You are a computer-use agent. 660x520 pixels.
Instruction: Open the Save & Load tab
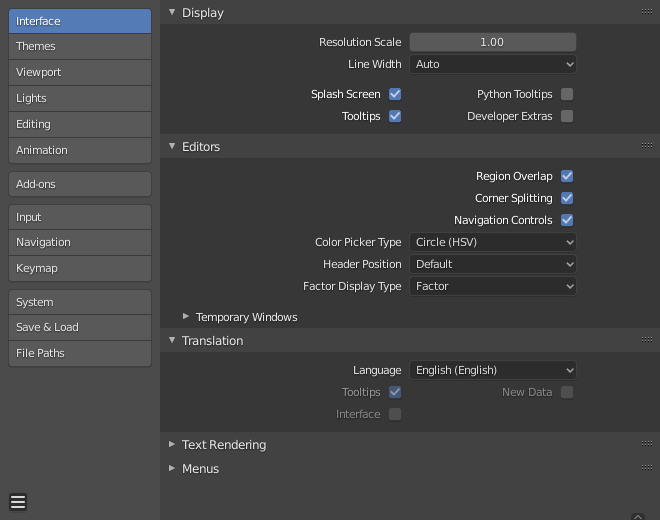pyautogui.click(x=80, y=328)
